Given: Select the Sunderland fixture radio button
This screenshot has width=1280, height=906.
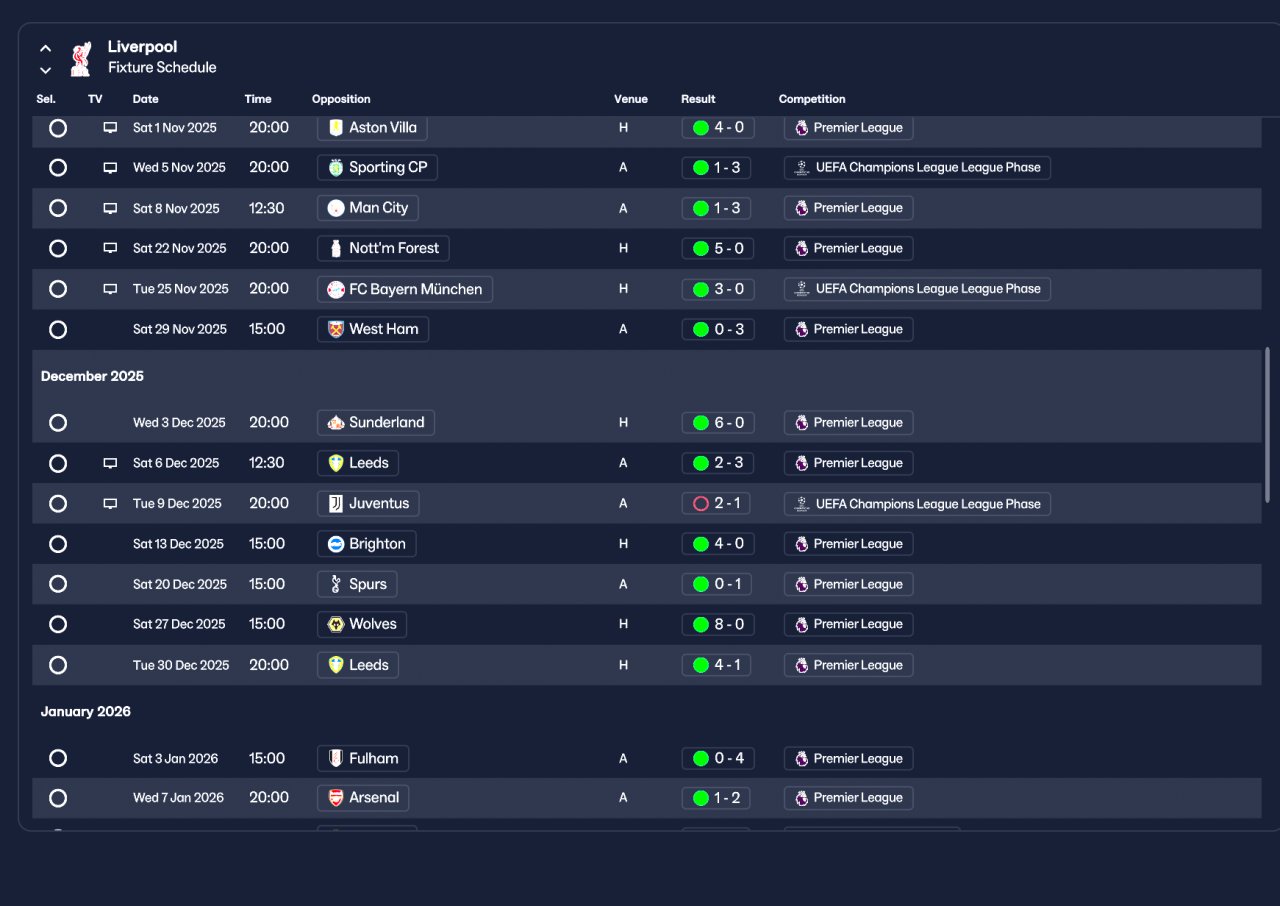Looking at the screenshot, I should tap(58, 423).
